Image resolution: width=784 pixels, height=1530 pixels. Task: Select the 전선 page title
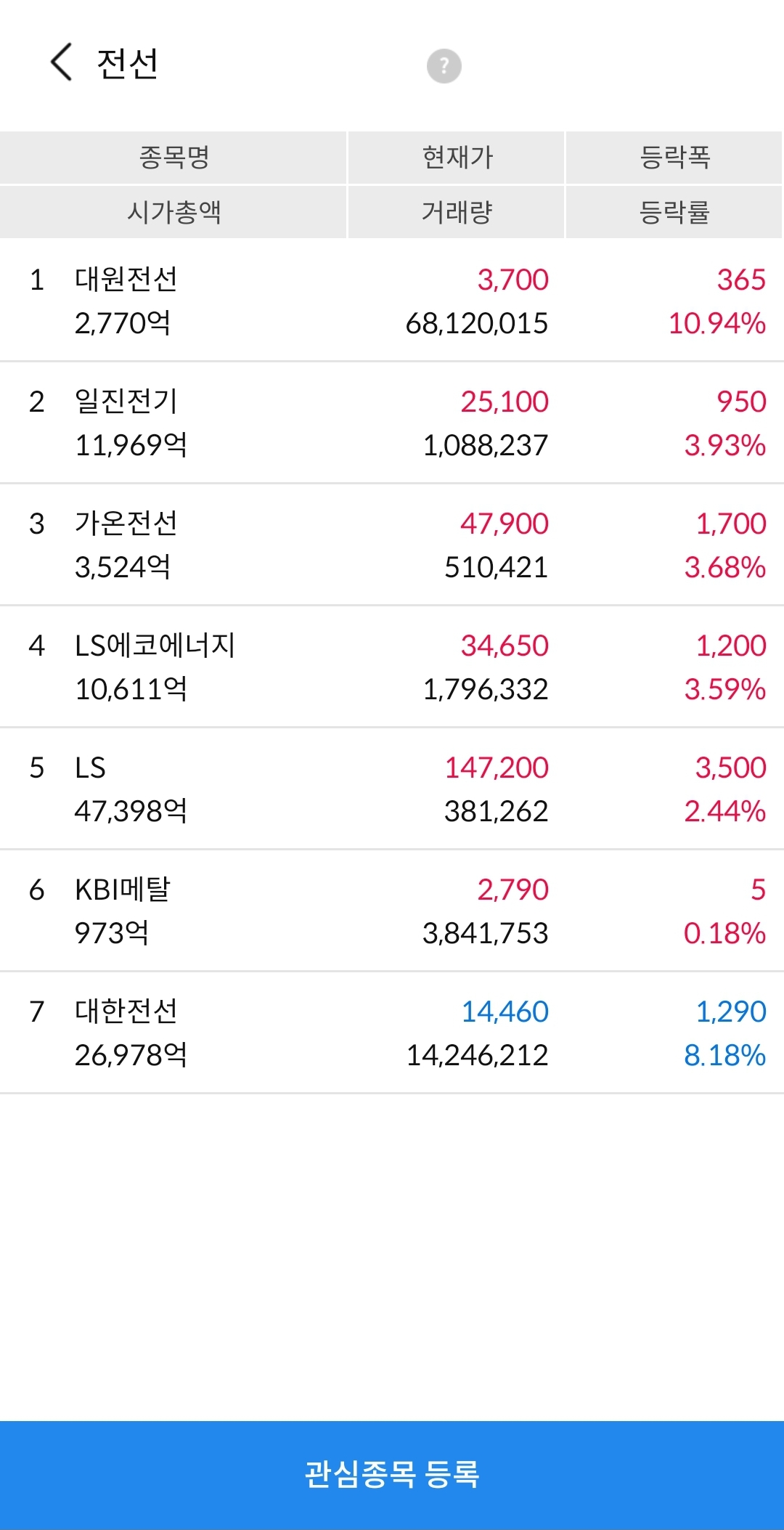tap(127, 63)
